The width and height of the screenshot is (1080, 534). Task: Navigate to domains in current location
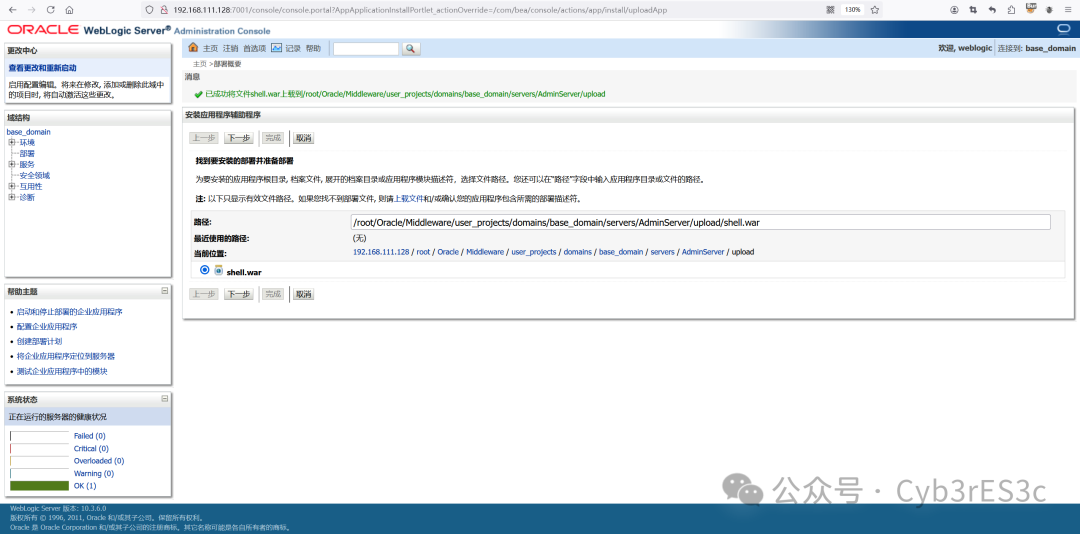tap(578, 252)
